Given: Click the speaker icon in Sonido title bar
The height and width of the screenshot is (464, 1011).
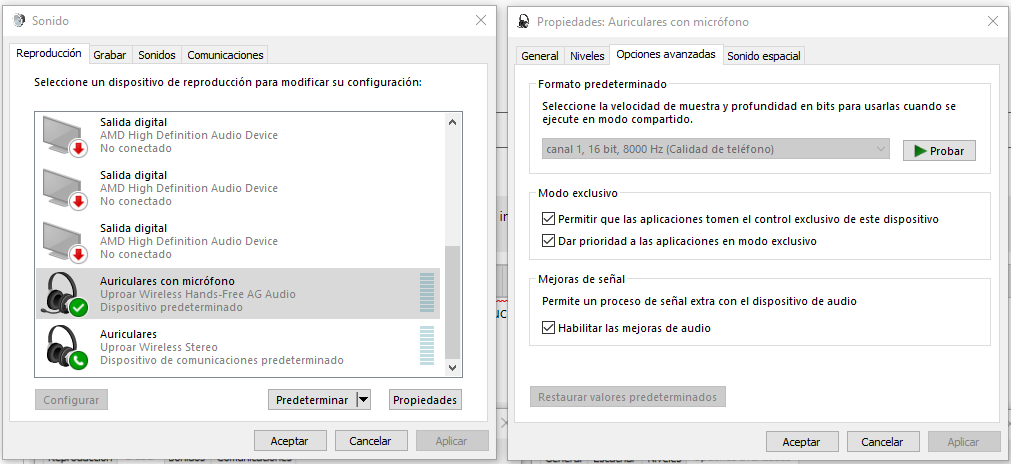Looking at the screenshot, I should pyautogui.click(x=19, y=21).
